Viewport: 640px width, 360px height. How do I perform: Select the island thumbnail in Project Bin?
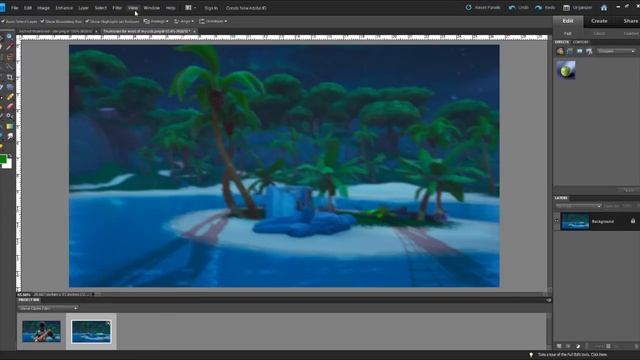point(91,331)
